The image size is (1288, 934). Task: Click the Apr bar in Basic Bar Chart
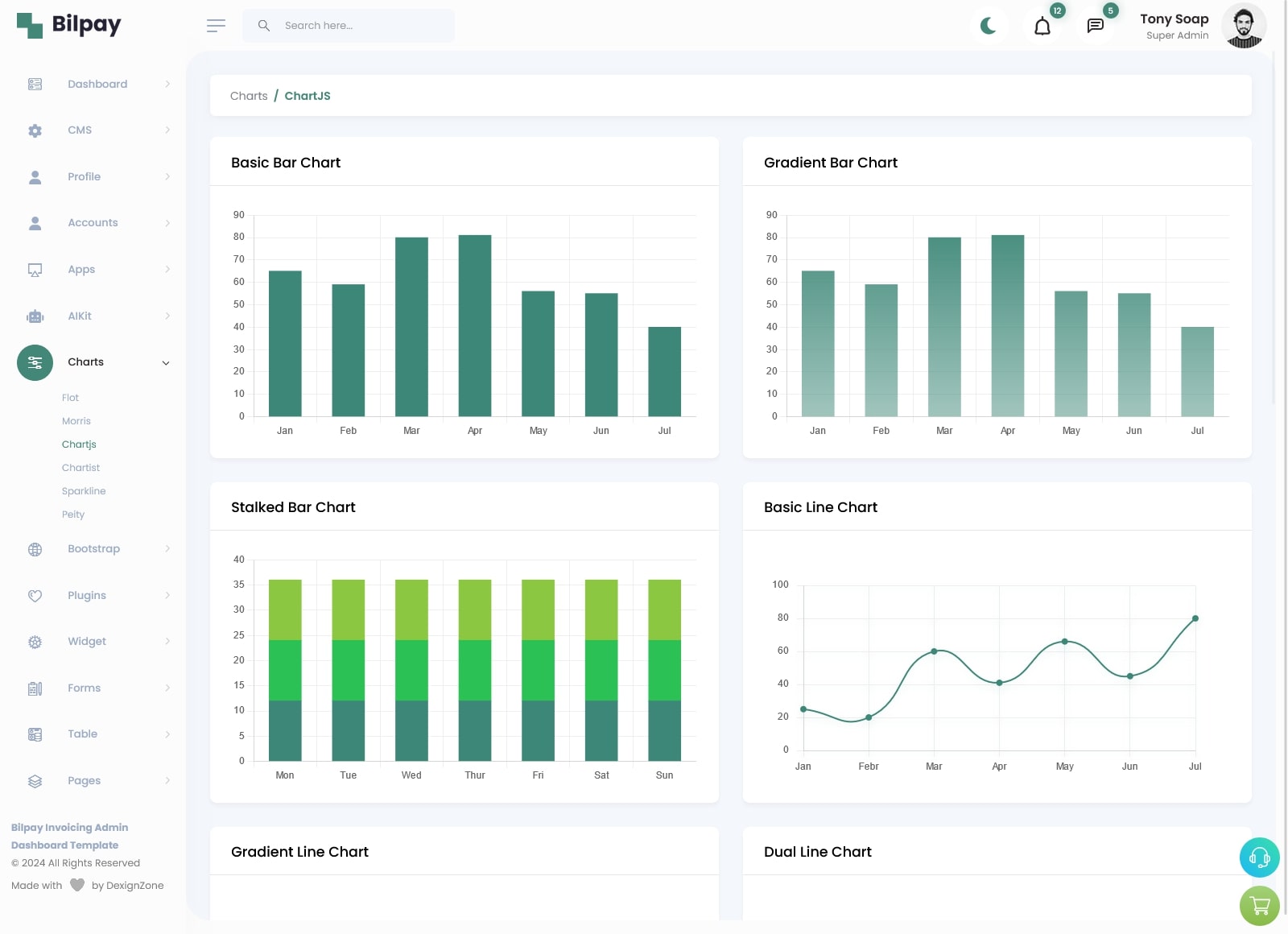click(x=475, y=325)
